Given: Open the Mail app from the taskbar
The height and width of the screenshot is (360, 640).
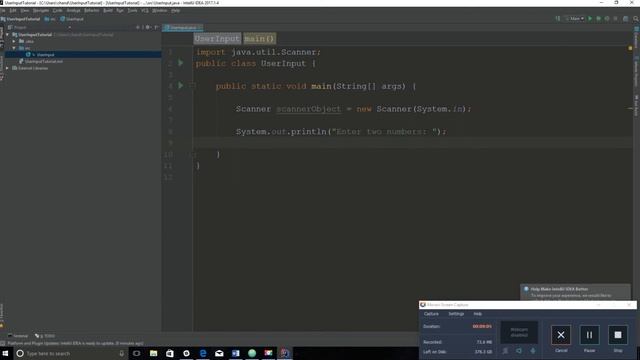Looking at the screenshot, I should [219, 353].
